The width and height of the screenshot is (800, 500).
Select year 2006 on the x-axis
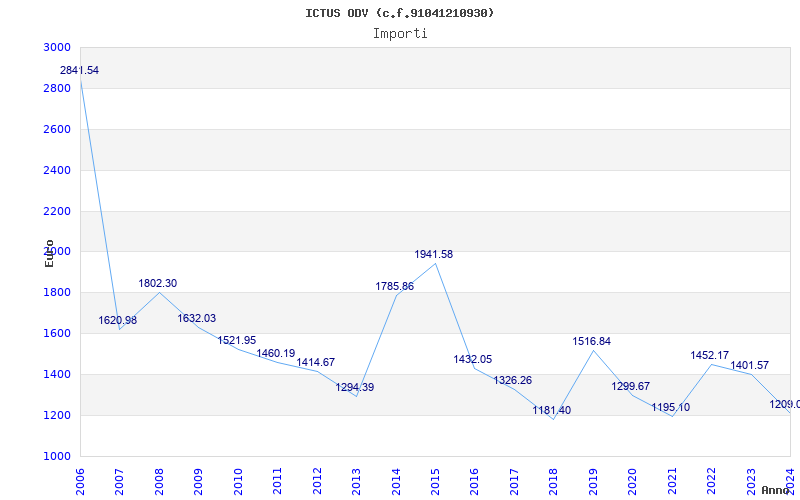pos(82,479)
